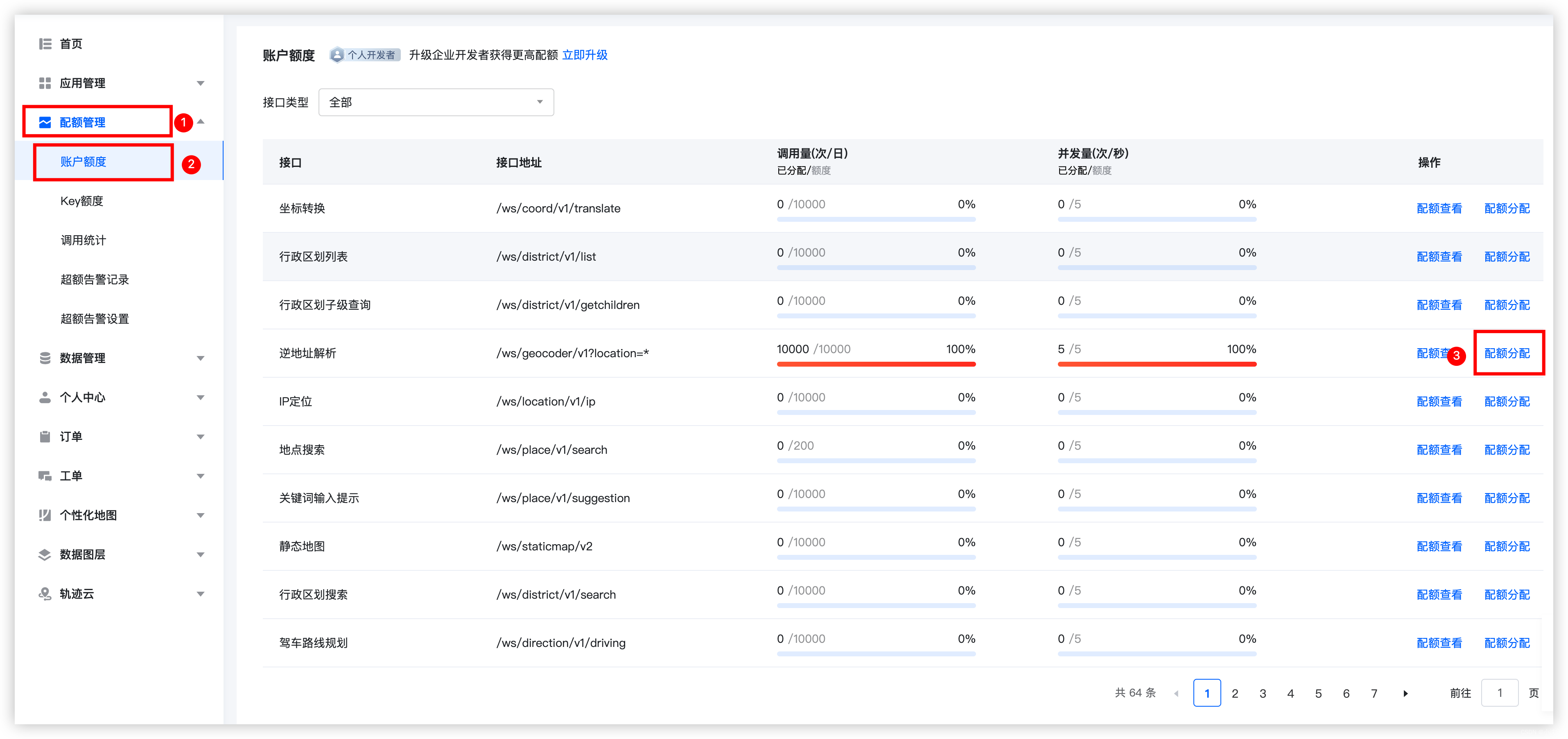Expand the 订单 menu arrow
The image size is (1568, 739).
pos(200,437)
